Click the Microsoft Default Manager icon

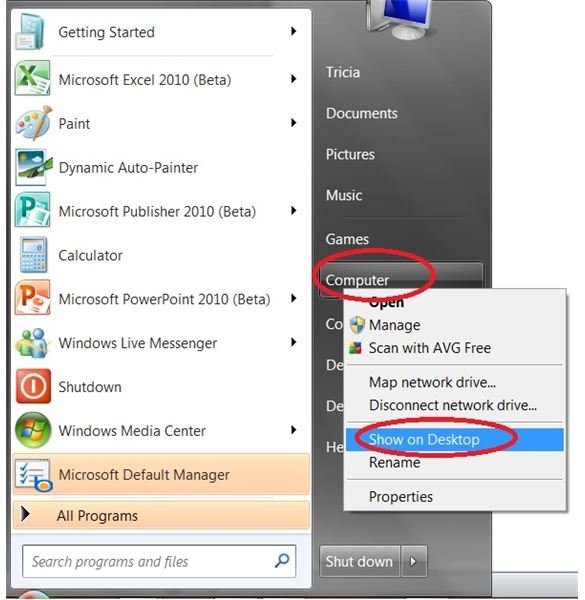point(33,475)
